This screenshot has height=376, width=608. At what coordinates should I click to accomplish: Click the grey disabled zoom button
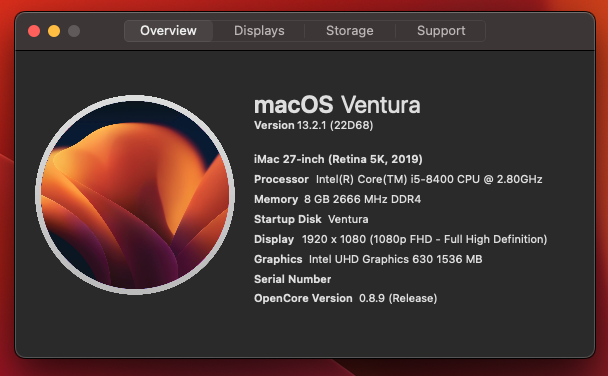74,31
